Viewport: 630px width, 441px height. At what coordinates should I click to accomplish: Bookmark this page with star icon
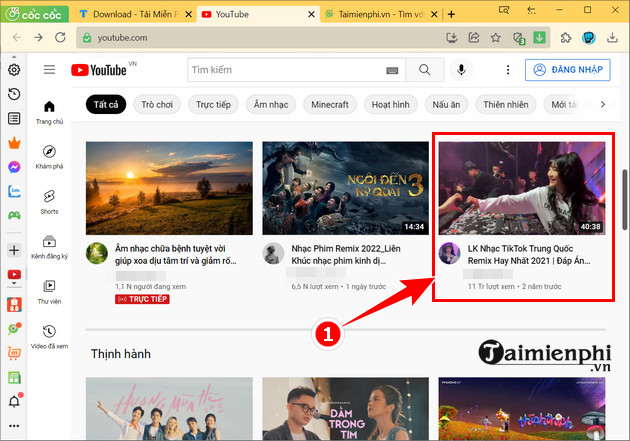pos(496,38)
